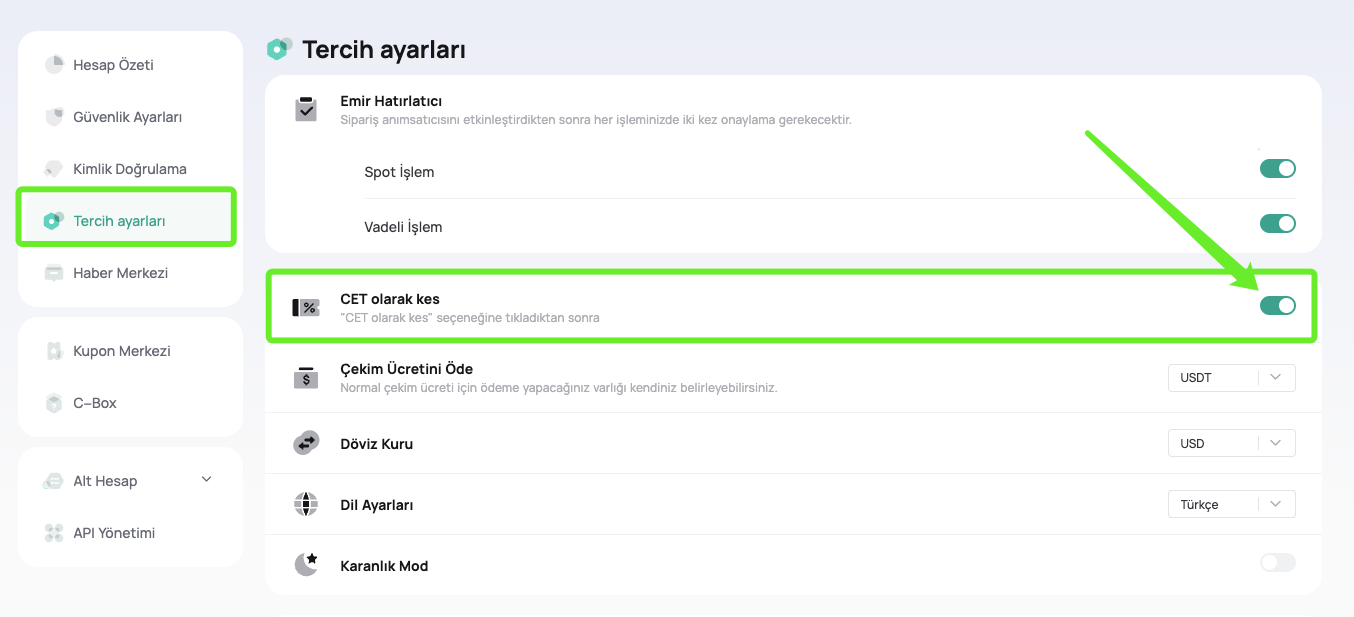
Task: Click the Vadeli İşlem label
Action: pyautogui.click(x=403, y=227)
